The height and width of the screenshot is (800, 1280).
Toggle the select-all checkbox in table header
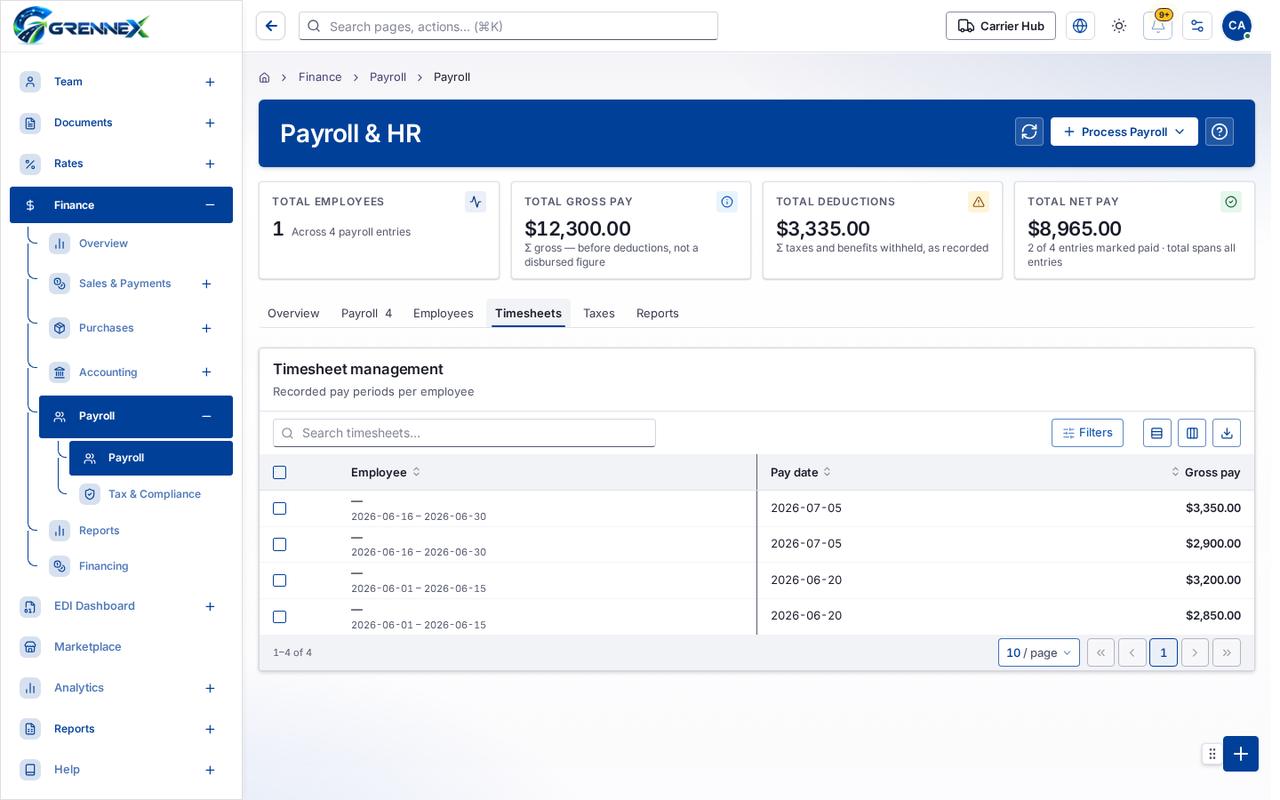point(280,472)
